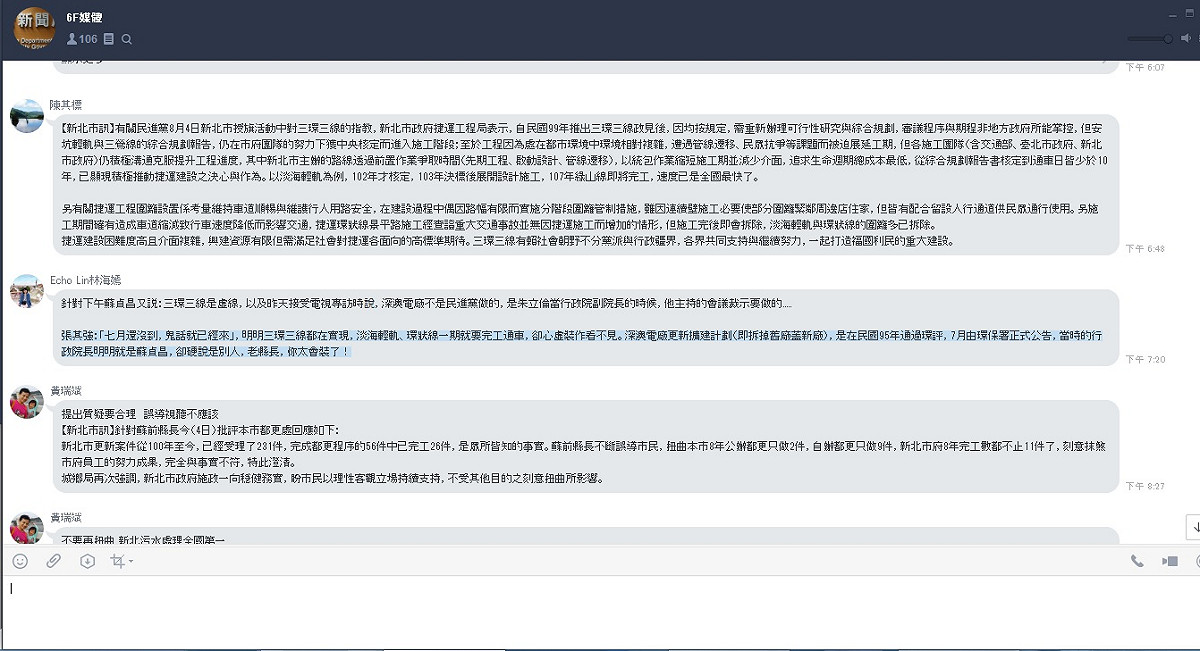The width and height of the screenshot is (1200, 651).
Task: Open the group notes icon
Action: [x=109, y=39]
